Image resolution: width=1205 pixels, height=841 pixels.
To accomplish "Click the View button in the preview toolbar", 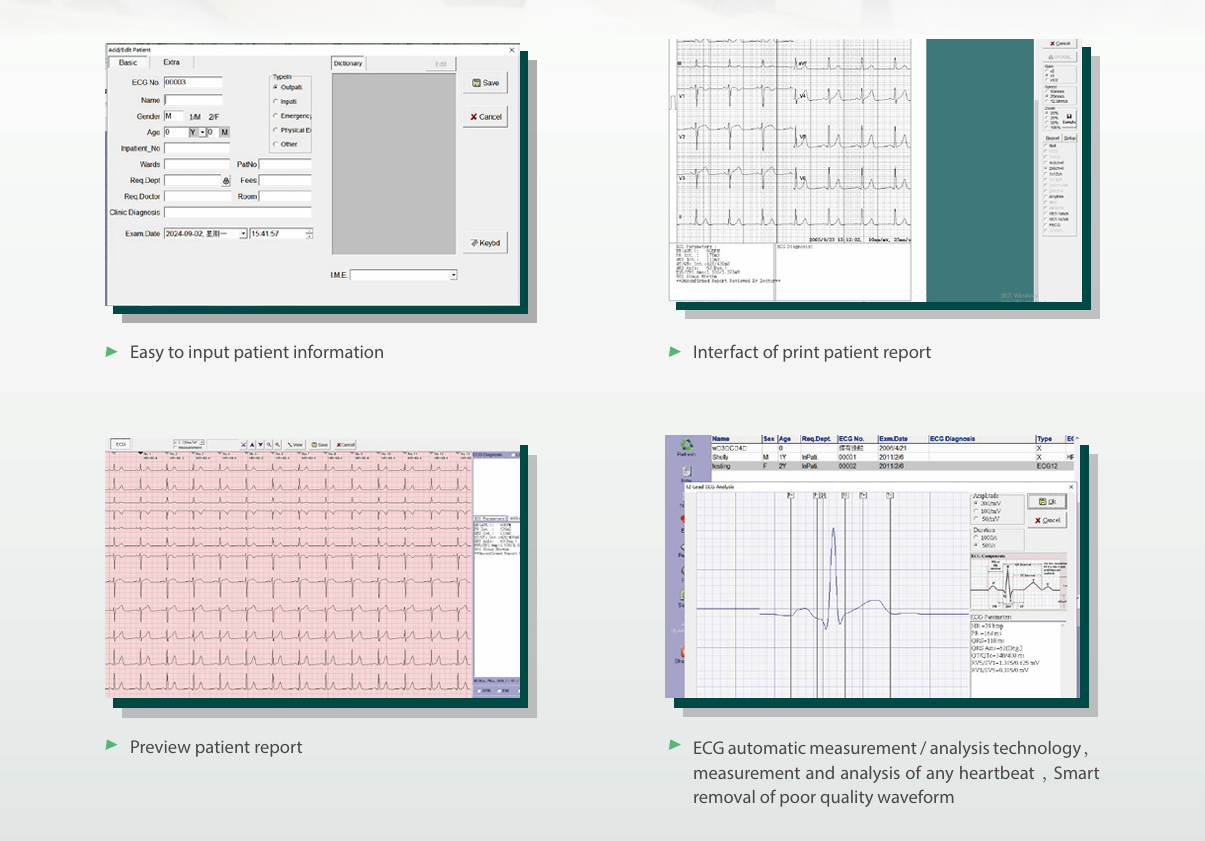I will click(296, 444).
